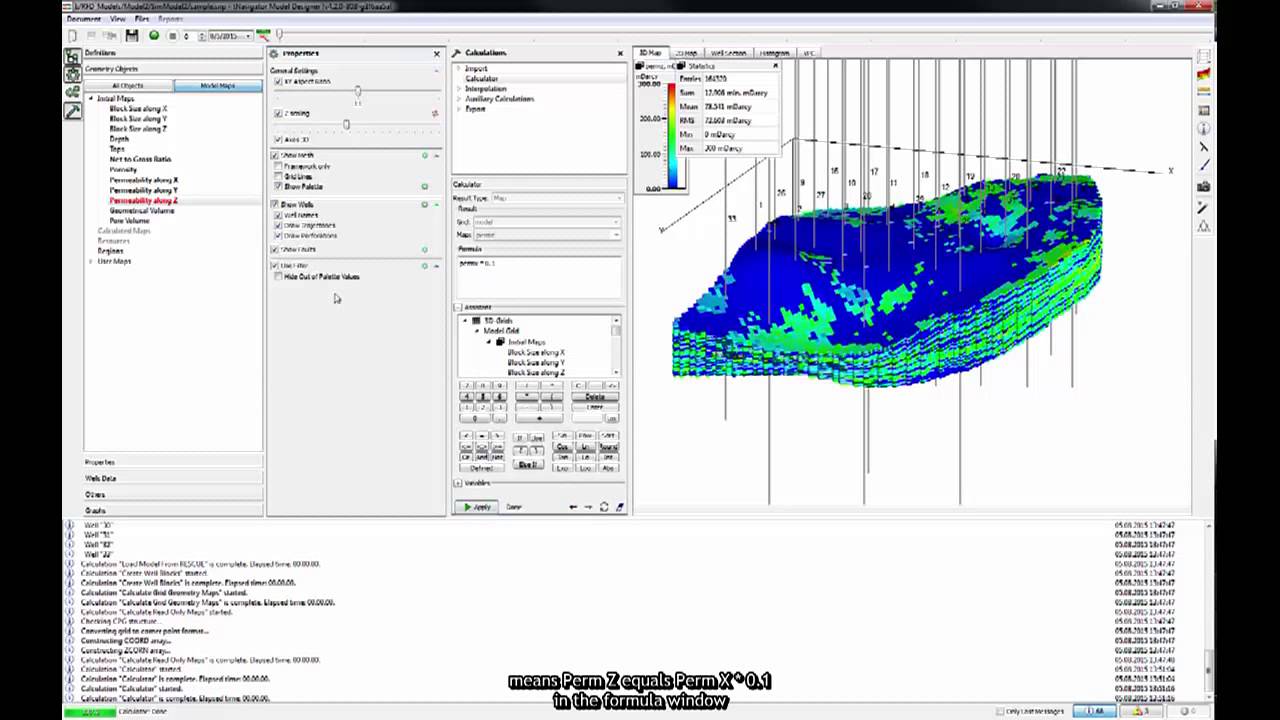Open the View menu

[x=118, y=19]
